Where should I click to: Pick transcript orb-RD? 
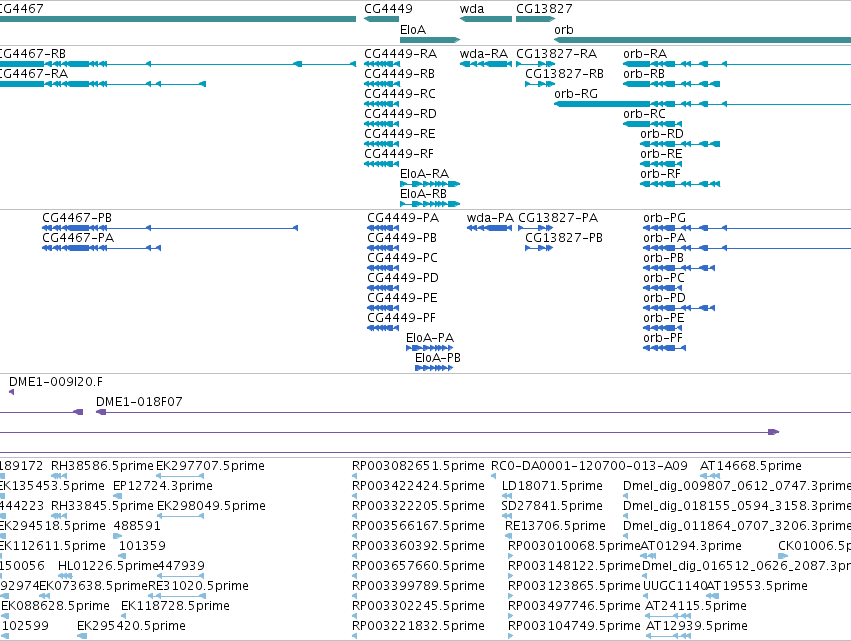(x=680, y=144)
